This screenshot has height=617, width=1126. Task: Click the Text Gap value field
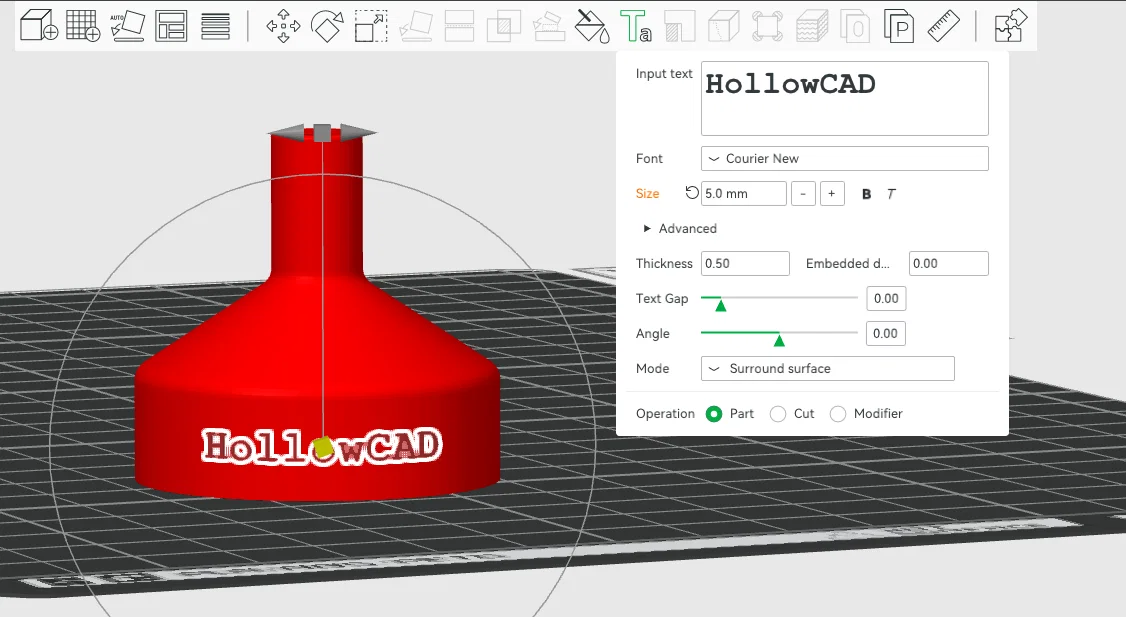click(x=886, y=298)
